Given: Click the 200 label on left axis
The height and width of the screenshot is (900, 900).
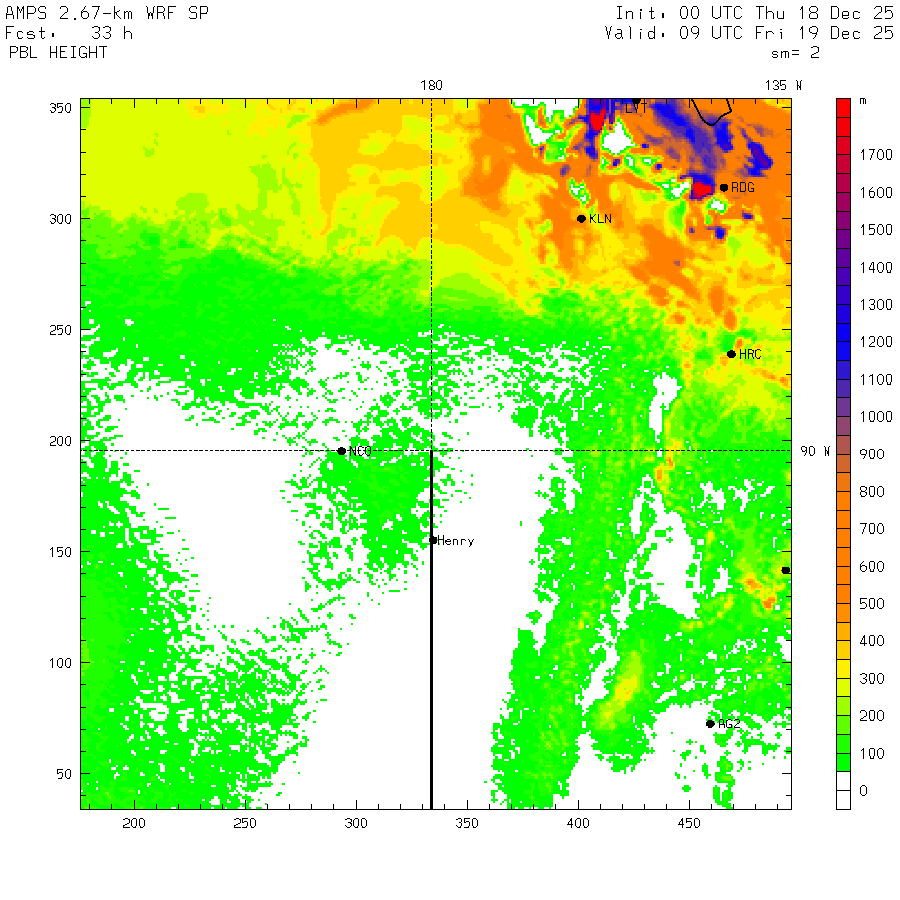Looking at the screenshot, I should click(60, 441).
